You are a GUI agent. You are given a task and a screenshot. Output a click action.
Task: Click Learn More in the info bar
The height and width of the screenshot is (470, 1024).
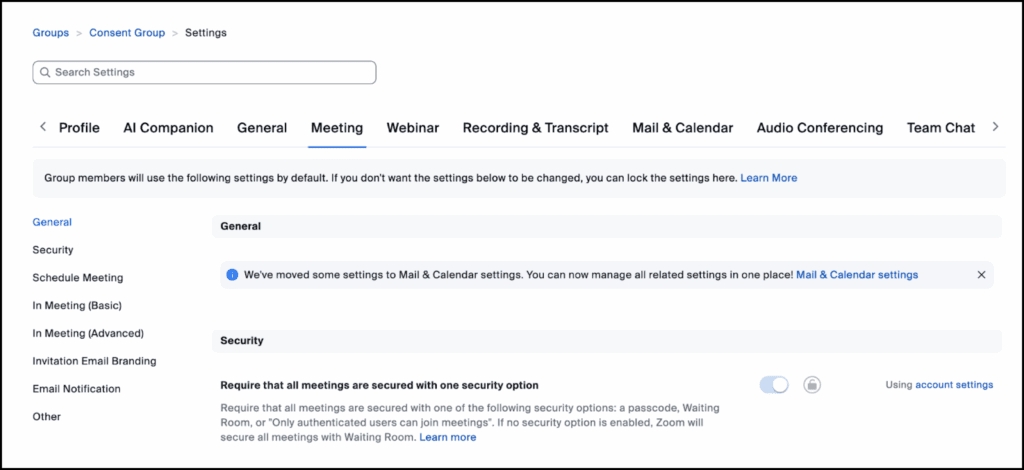tap(768, 178)
